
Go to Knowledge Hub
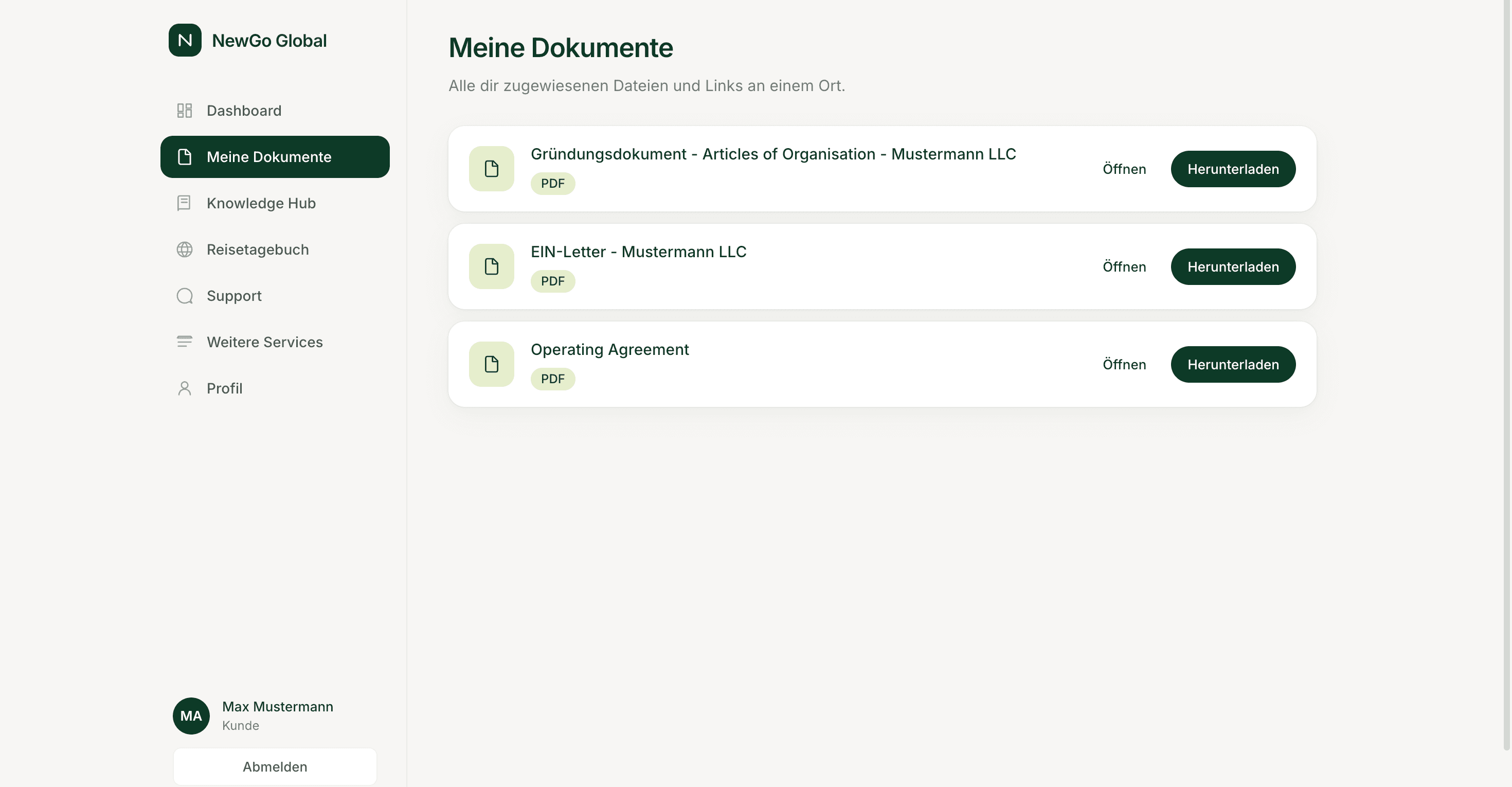tap(275, 203)
